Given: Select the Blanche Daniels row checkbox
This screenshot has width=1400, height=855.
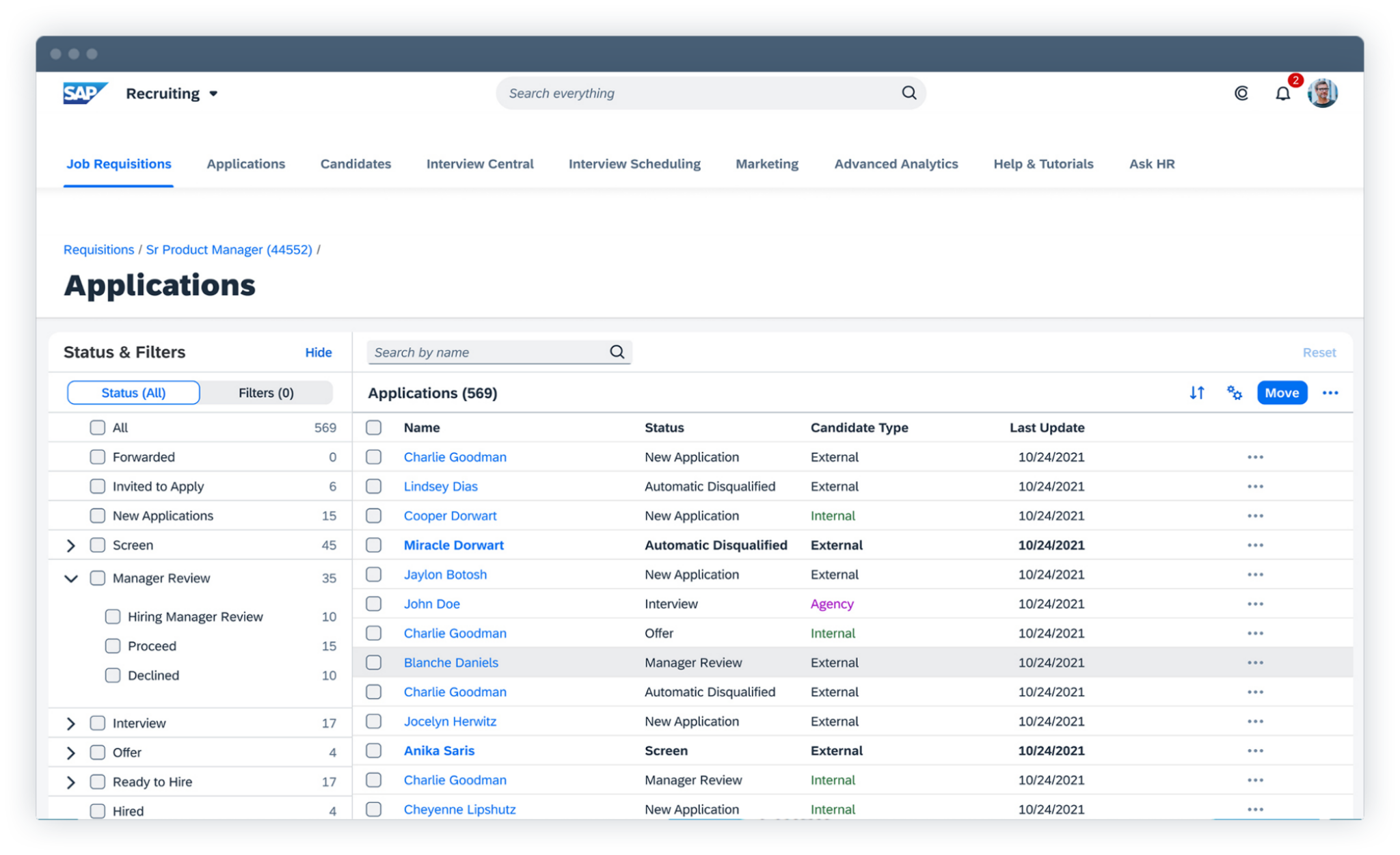Looking at the screenshot, I should (373, 663).
